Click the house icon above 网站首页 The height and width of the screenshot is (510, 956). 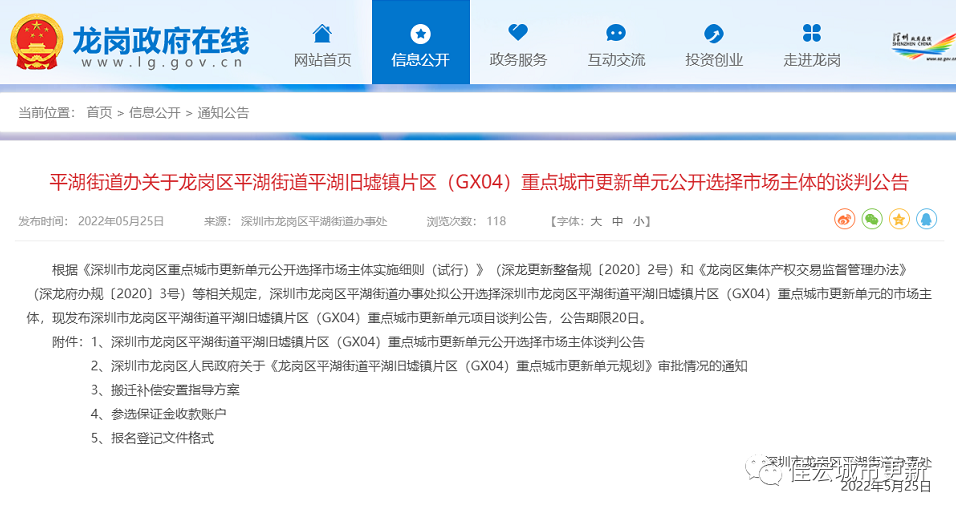[322, 33]
